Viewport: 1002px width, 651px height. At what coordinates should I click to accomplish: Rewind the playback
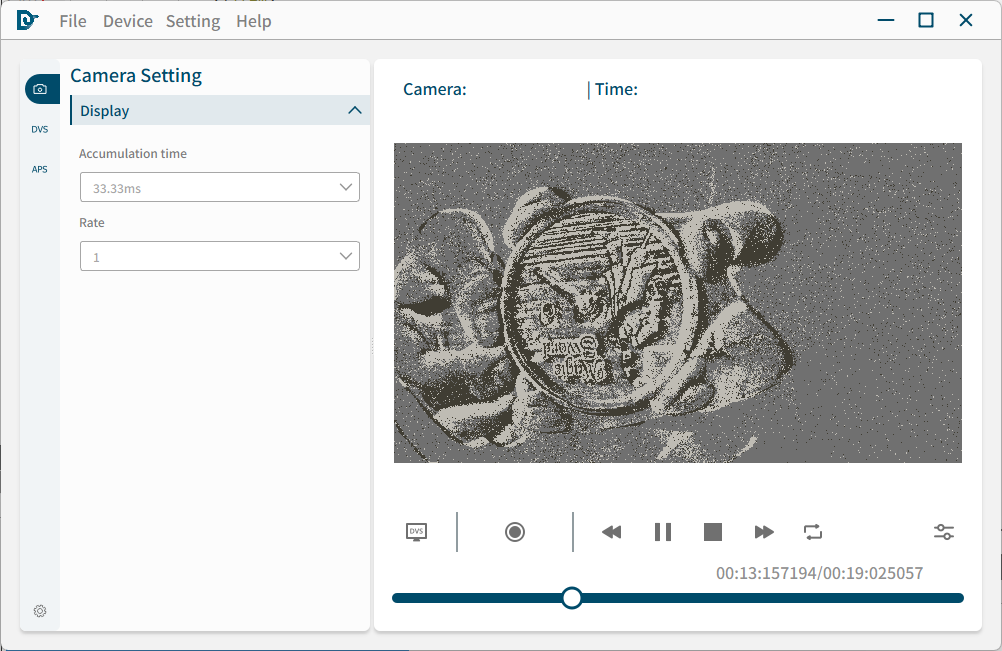pyautogui.click(x=612, y=532)
